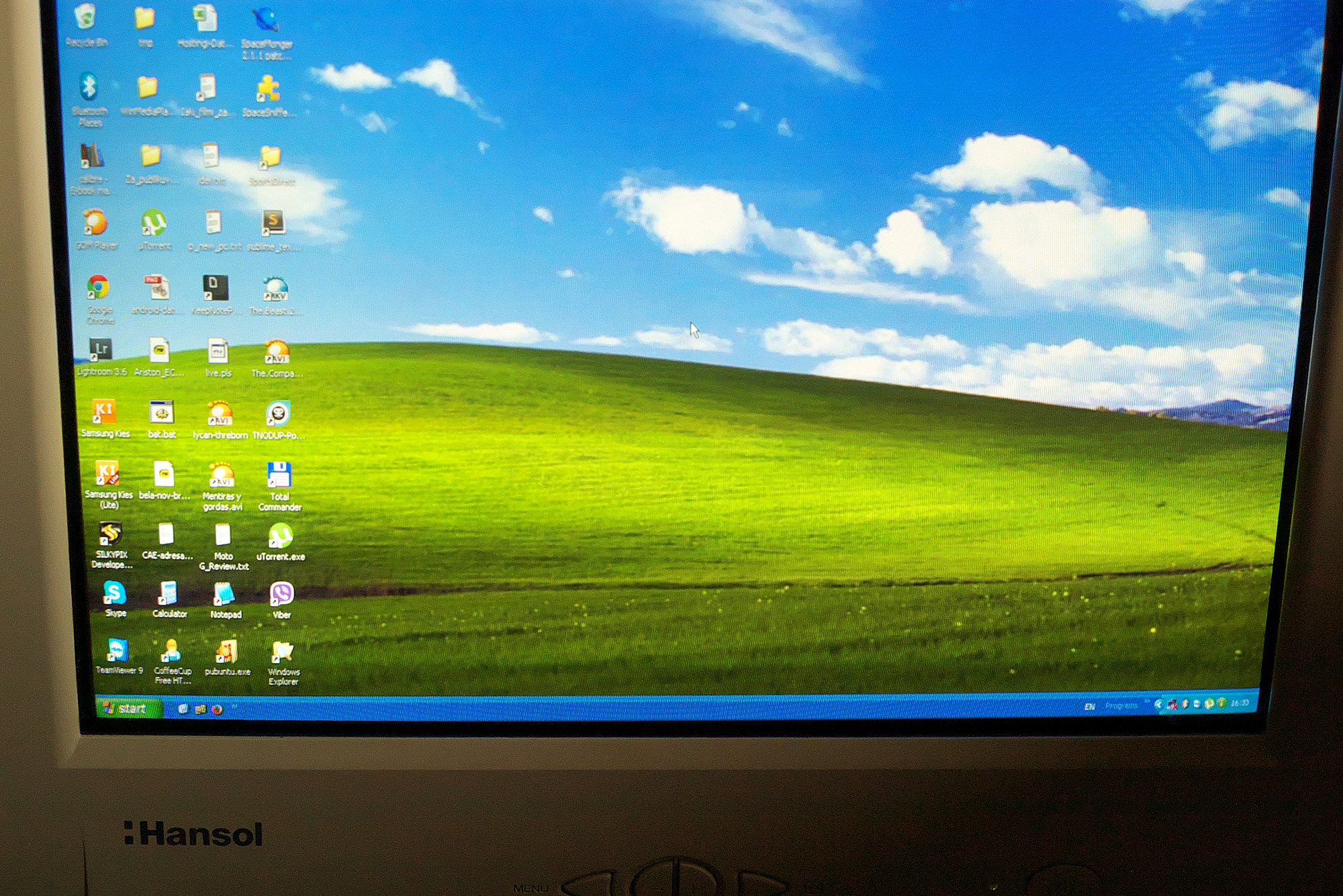Expand hidden system tray icons arrow
The image size is (1343, 896).
point(1158,704)
